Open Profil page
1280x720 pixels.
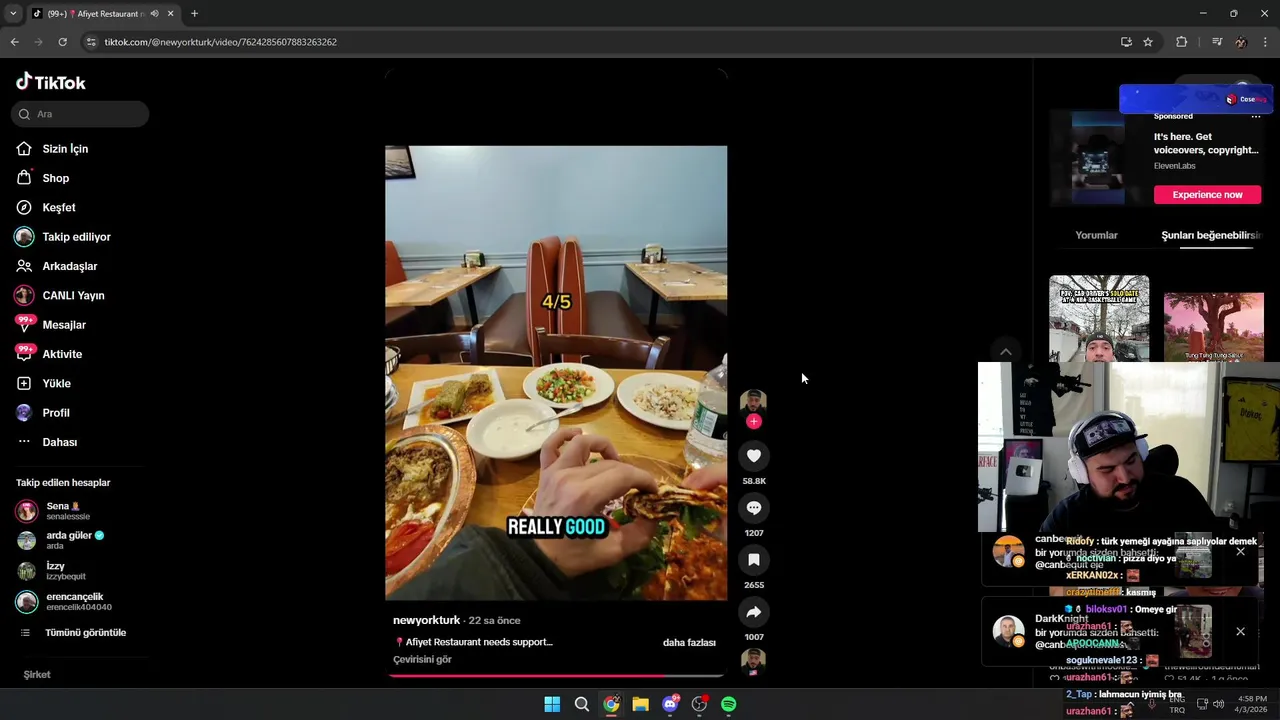pos(56,413)
